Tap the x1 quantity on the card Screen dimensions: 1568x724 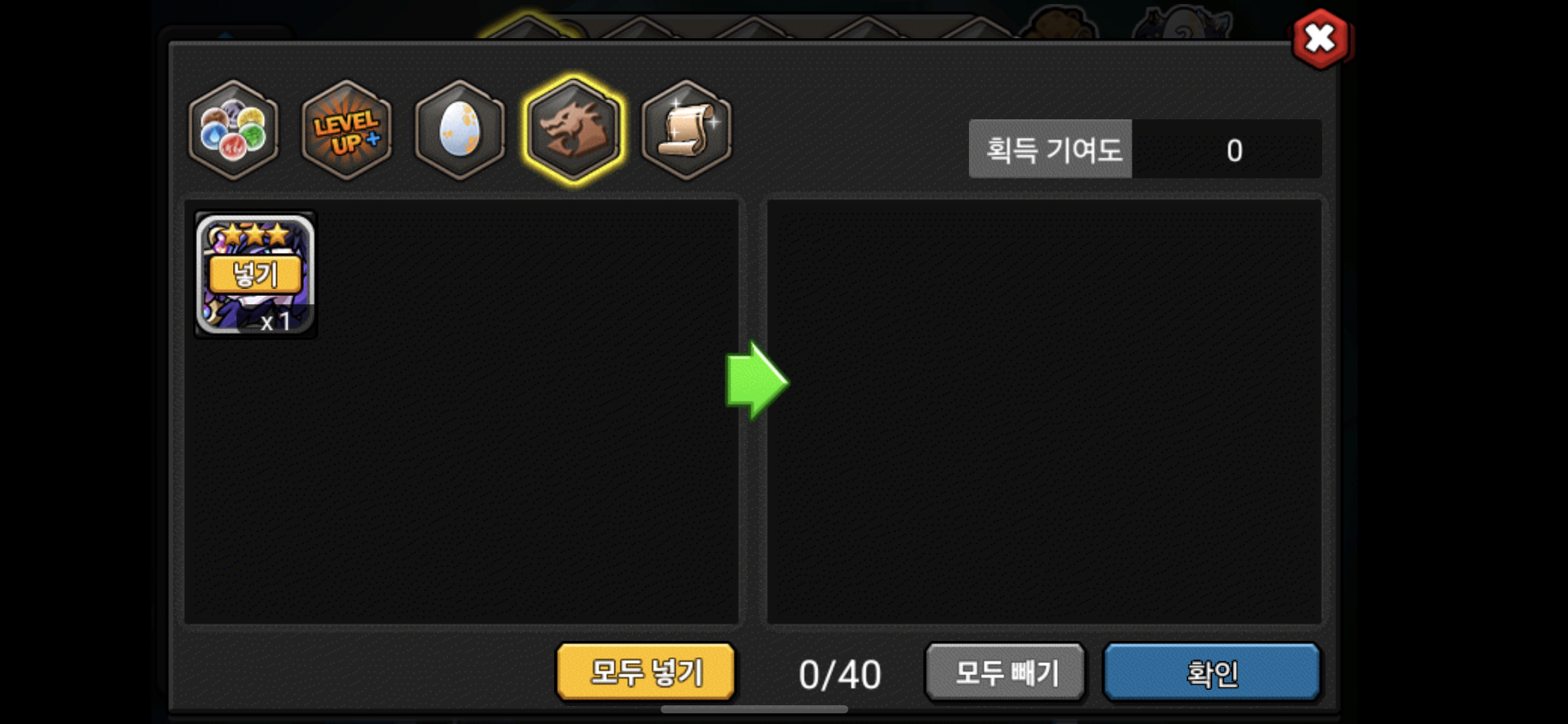[275, 322]
